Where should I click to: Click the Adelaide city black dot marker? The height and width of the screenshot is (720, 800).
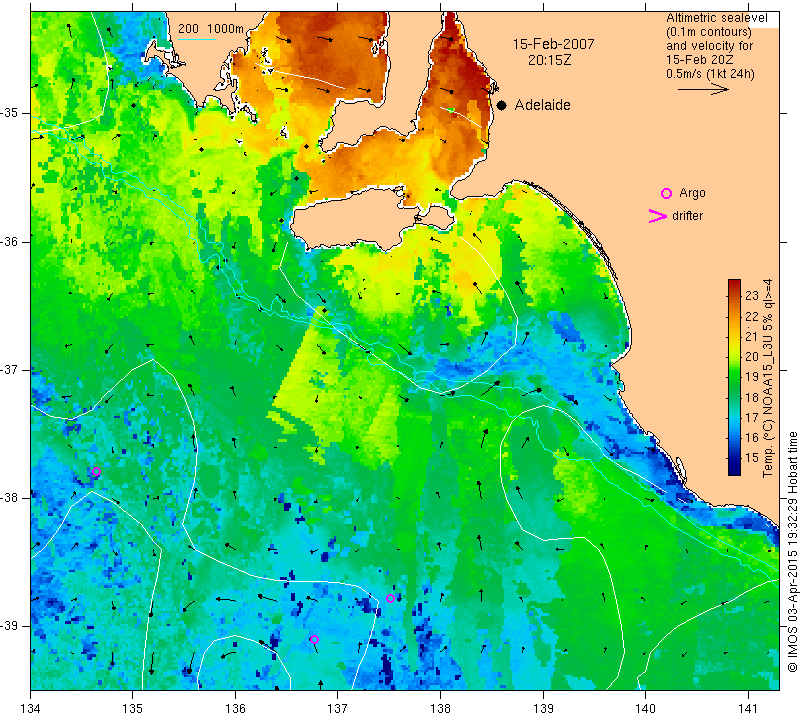click(x=502, y=105)
